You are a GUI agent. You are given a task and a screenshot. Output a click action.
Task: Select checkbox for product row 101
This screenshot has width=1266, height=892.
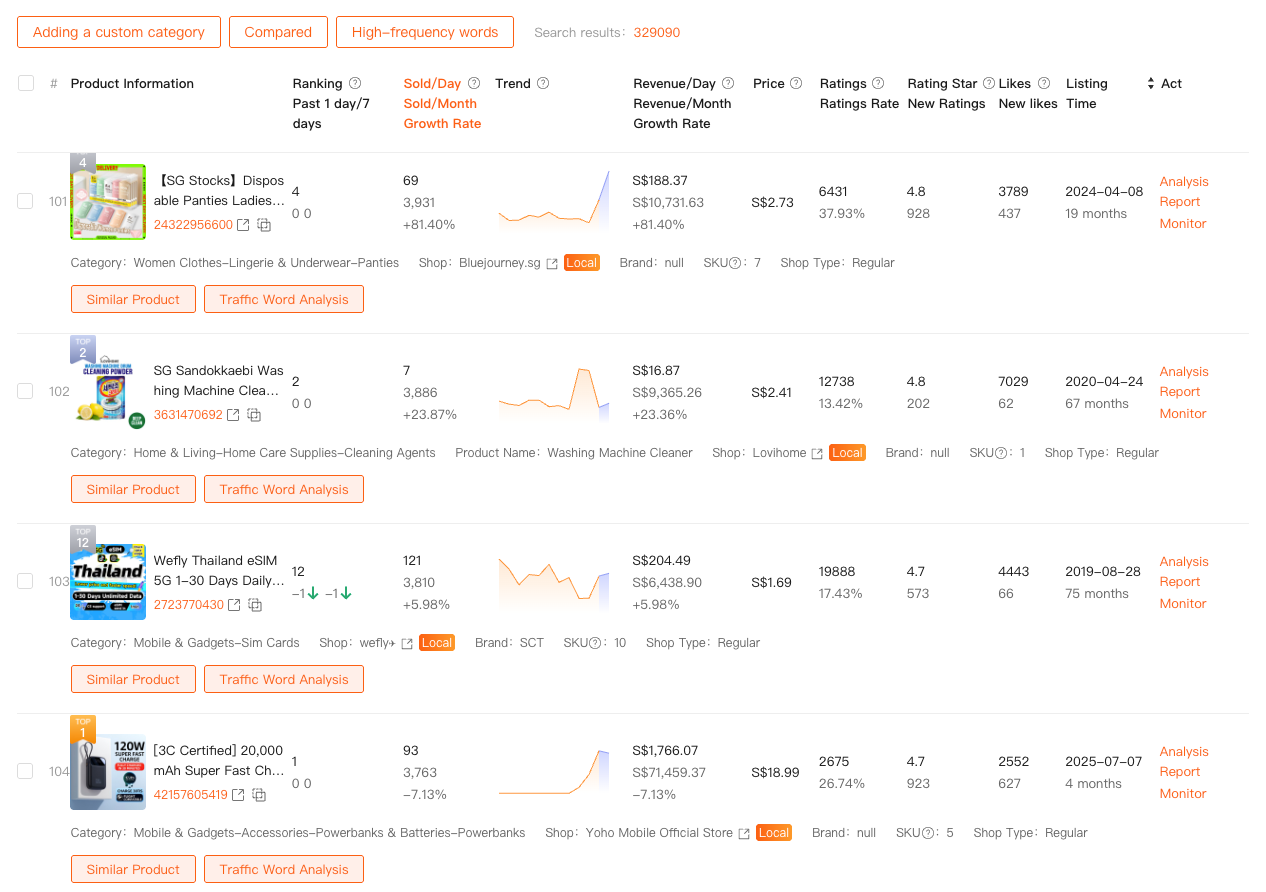pos(25,201)
